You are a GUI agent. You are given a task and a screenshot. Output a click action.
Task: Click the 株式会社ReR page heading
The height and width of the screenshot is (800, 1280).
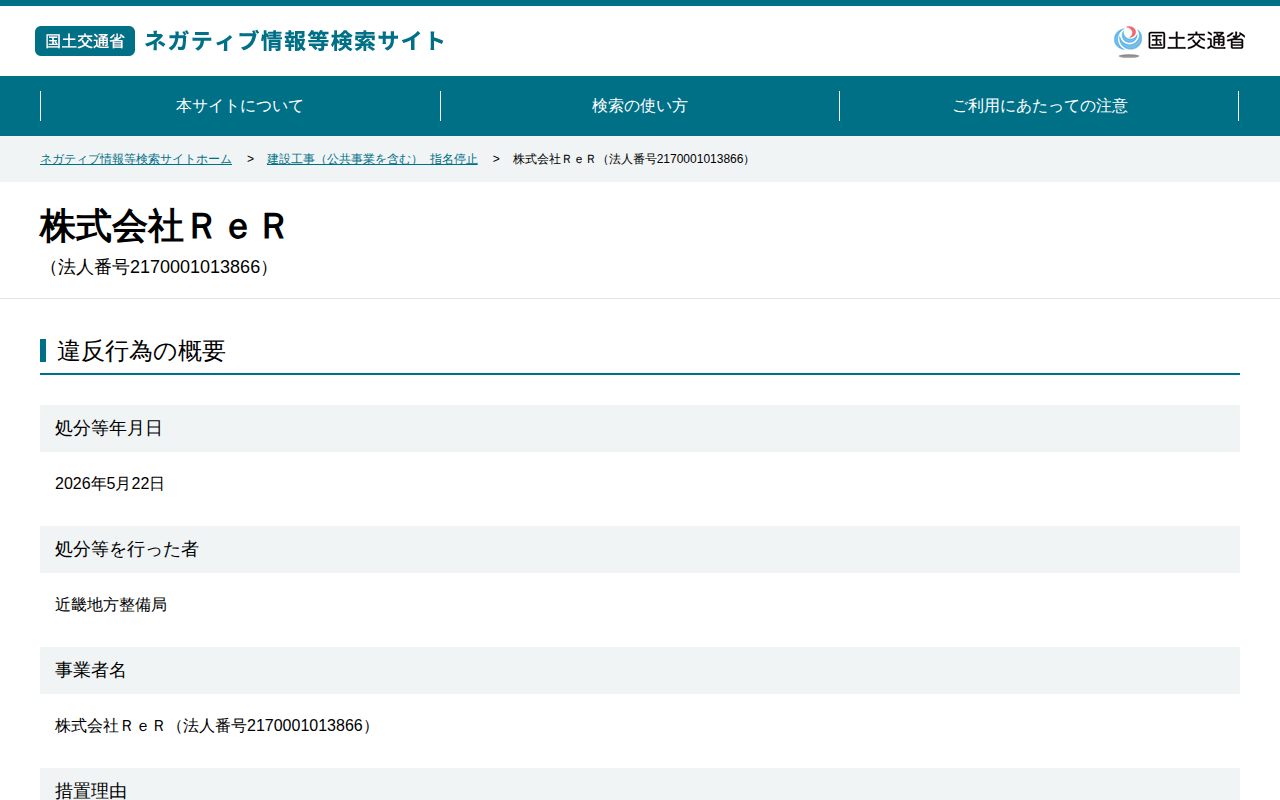163,227
